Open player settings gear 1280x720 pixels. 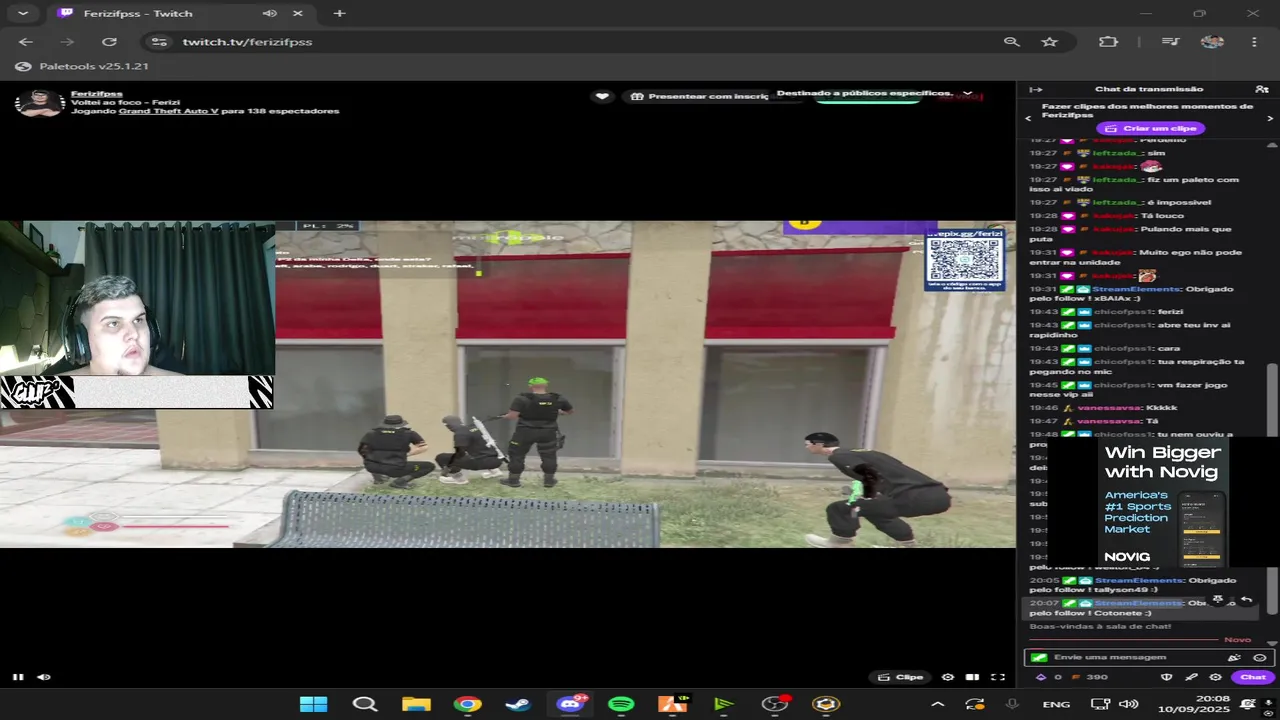tap(948, 677)
